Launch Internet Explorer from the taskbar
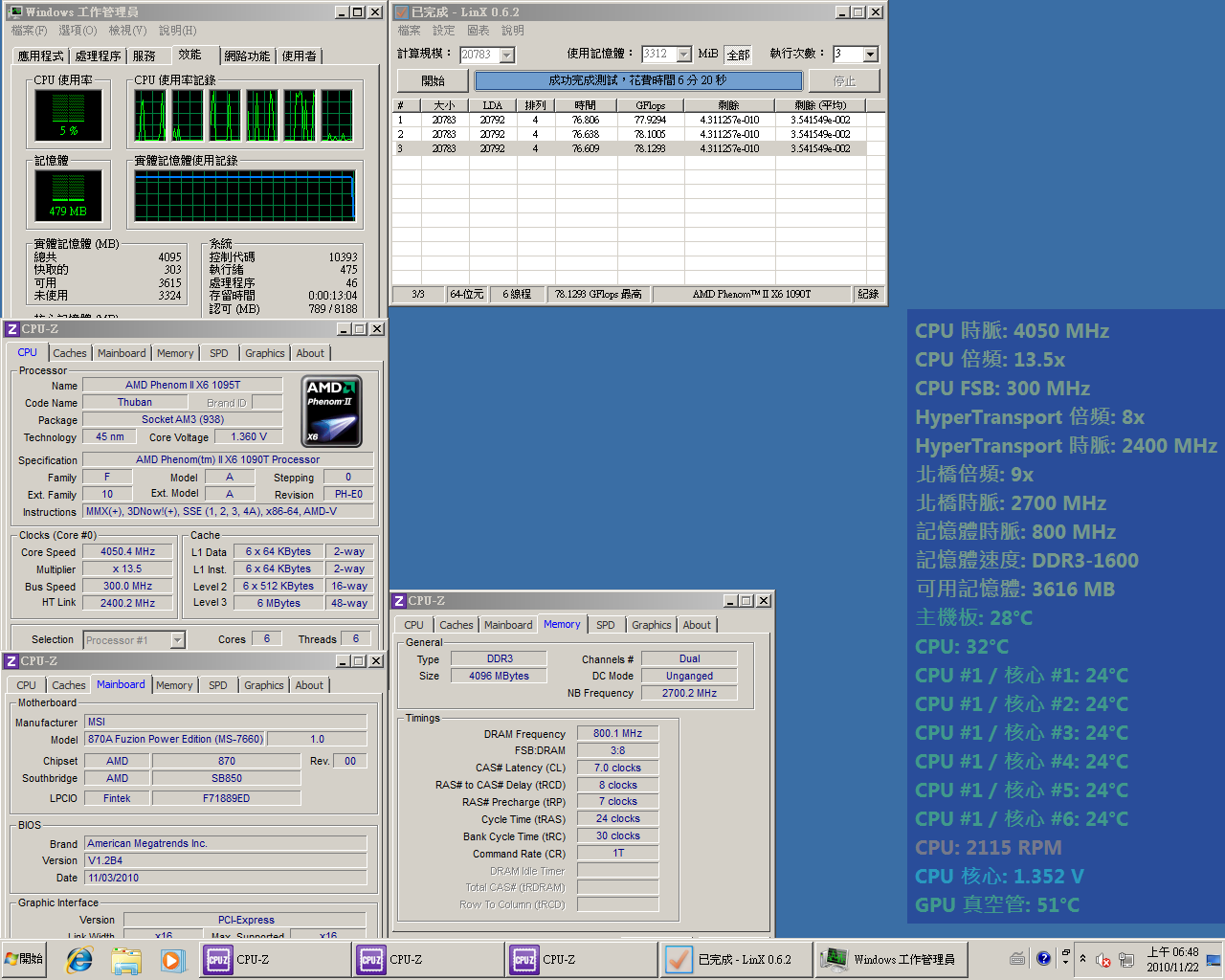 [x=78, y=959]
